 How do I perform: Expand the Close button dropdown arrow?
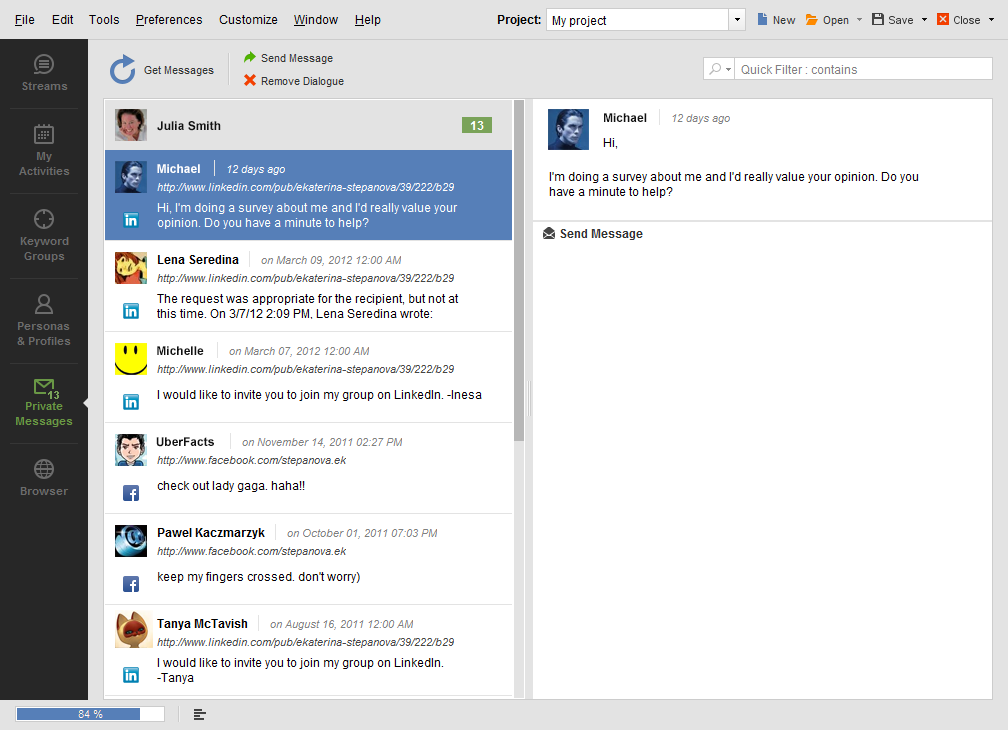click(x=991, y=20)
